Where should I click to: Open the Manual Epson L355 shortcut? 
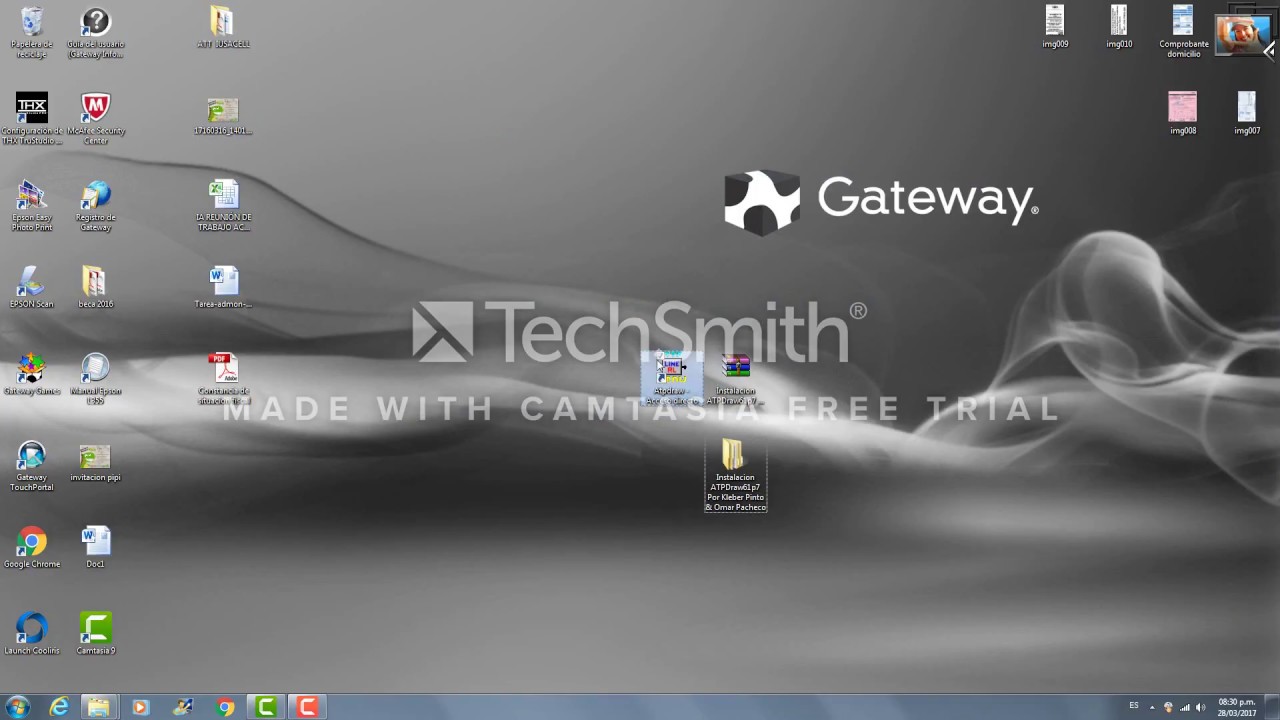(x=96, y=379)
